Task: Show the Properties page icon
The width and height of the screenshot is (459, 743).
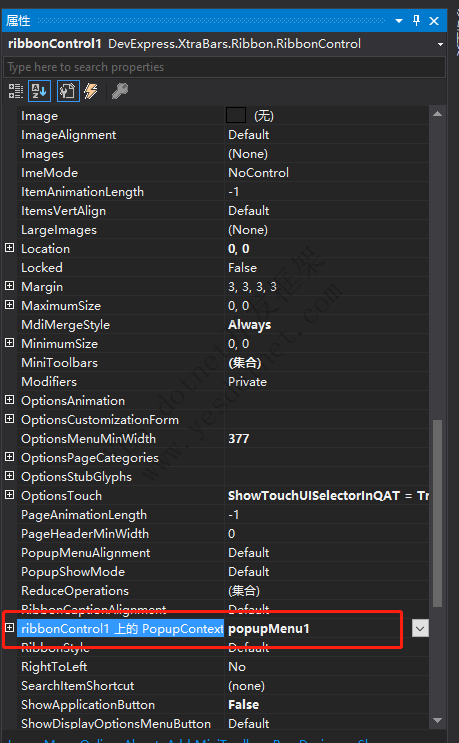Action: point(68,91)
